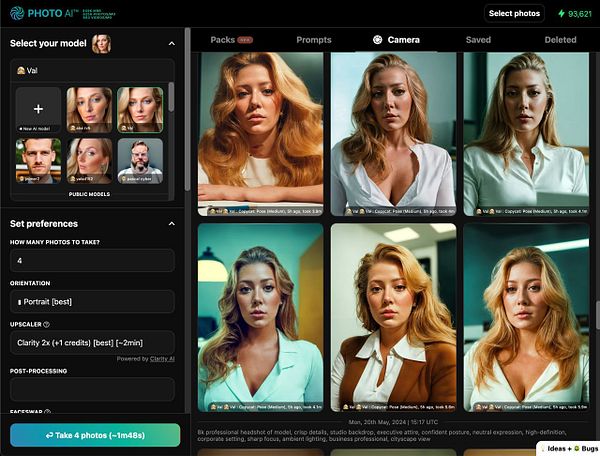Switch to the Prompts tab
The width and height of the screenshot is (600, 456).
pos(314,40)
